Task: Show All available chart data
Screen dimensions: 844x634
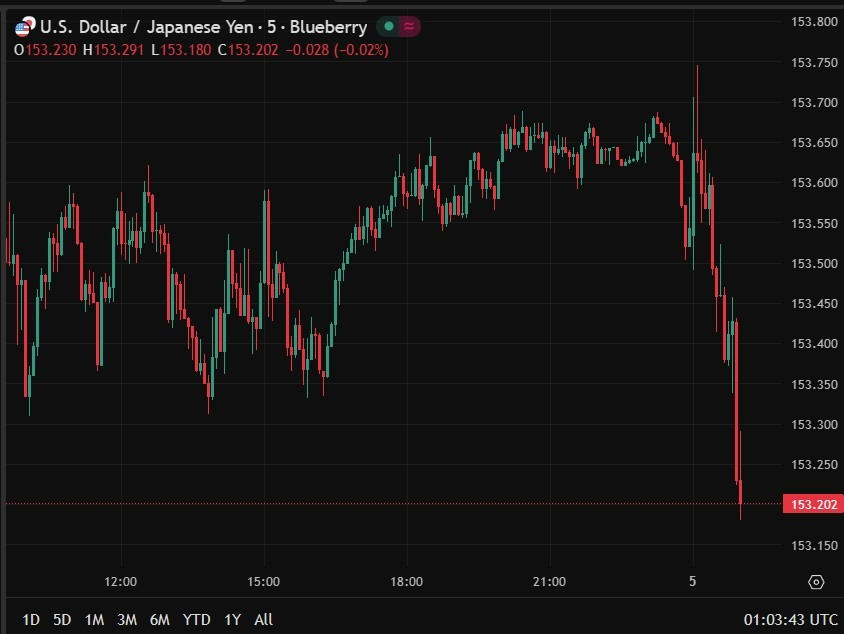Action: click(263, 620)
